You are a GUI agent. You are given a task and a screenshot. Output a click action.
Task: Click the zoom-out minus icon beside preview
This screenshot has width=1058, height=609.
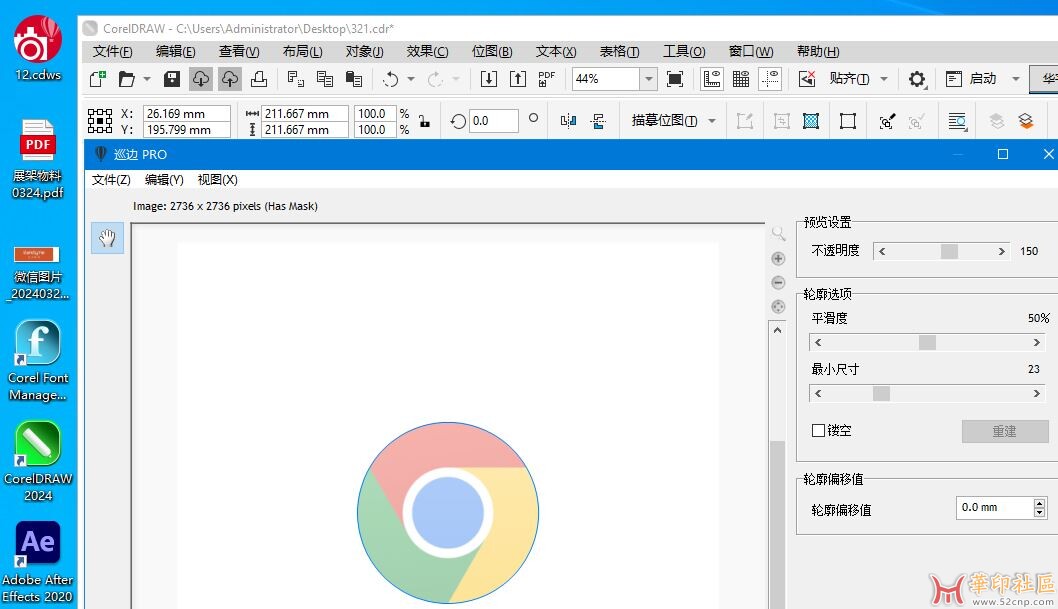click(778, 283)
